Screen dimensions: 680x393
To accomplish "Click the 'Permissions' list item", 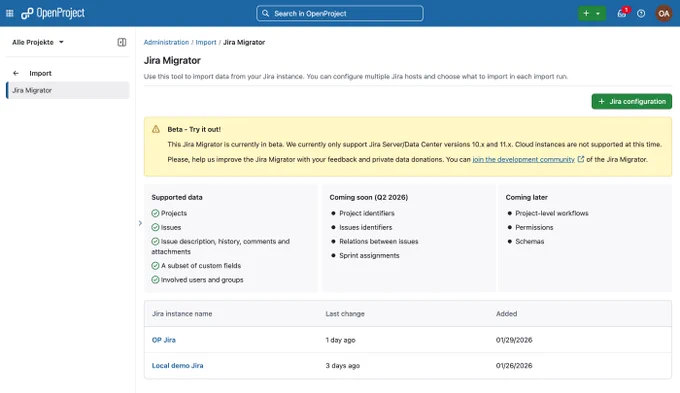I will pos(534,227).
